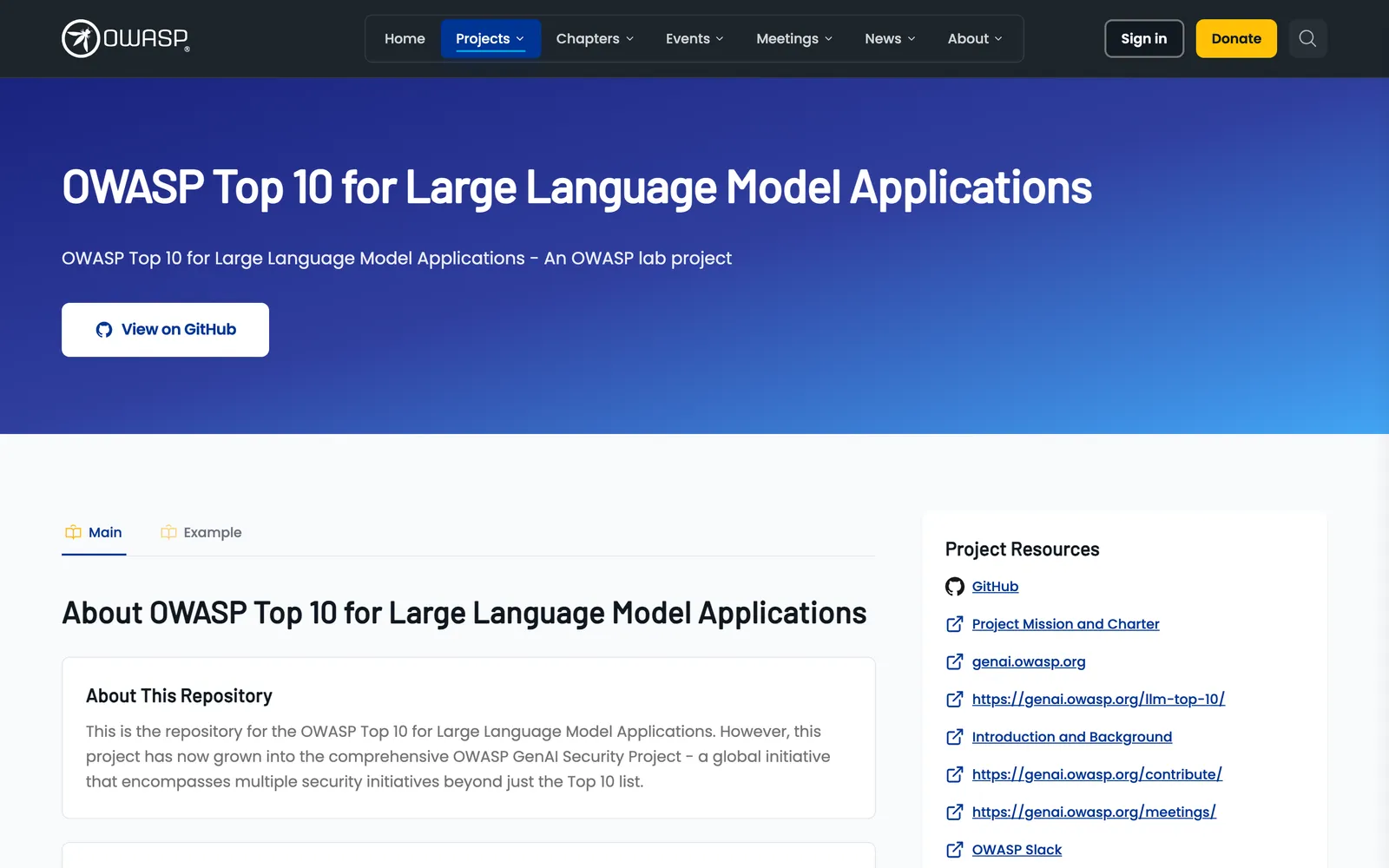The height and width of the screenshot is (868, 1389).
Task: Click the OWASP logo in header
Action: click(x=126, y=38)
